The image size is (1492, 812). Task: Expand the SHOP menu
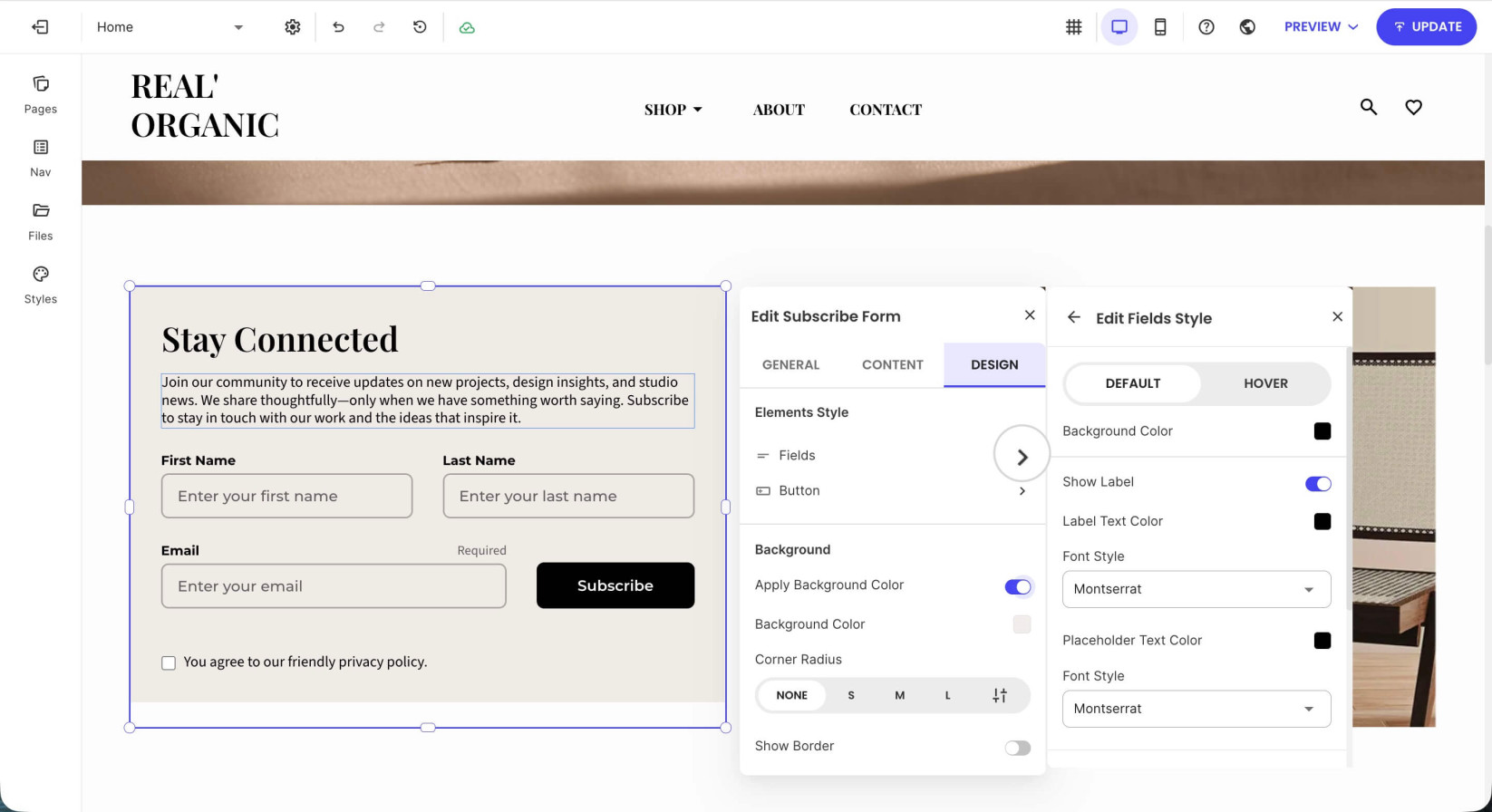[x=673, y=110]
